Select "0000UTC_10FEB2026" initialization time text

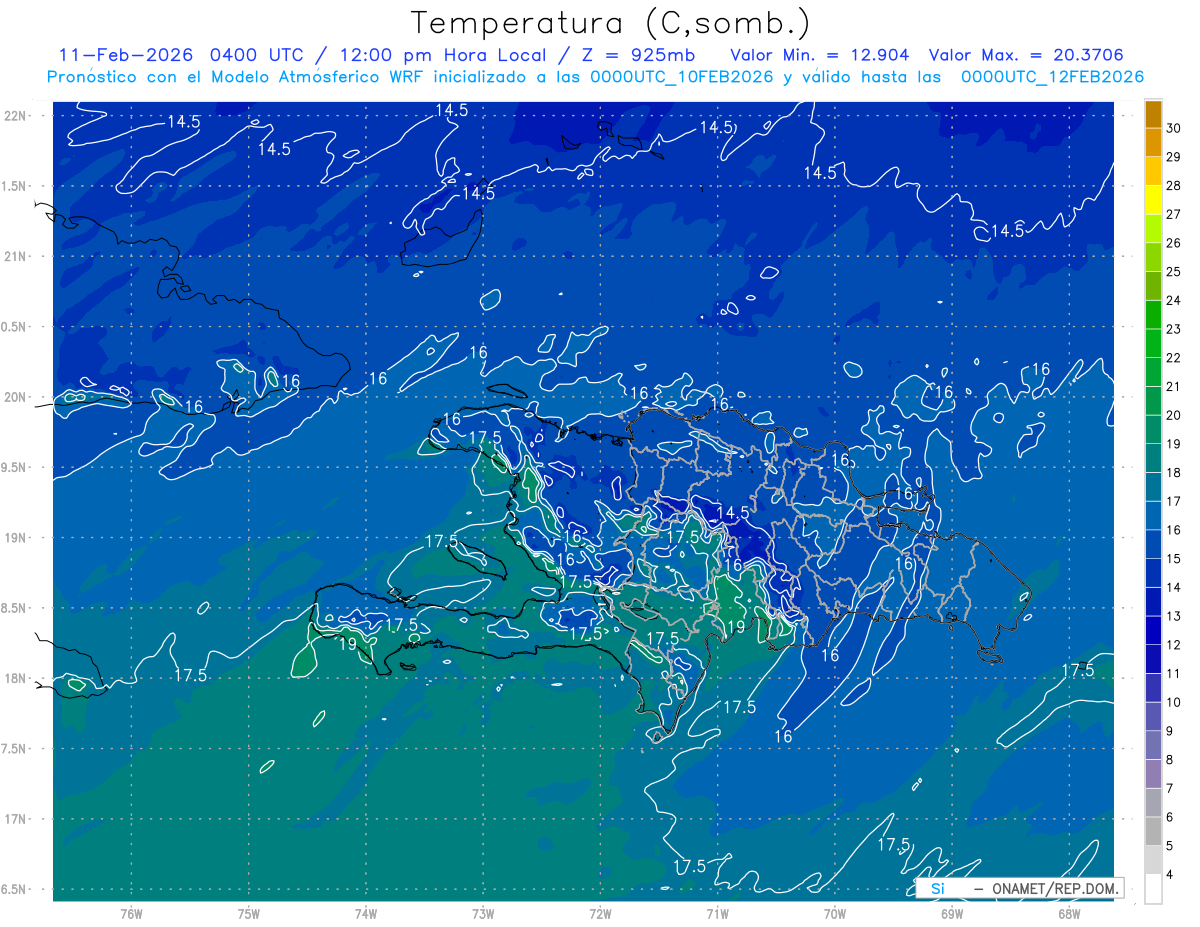(682, 77)
